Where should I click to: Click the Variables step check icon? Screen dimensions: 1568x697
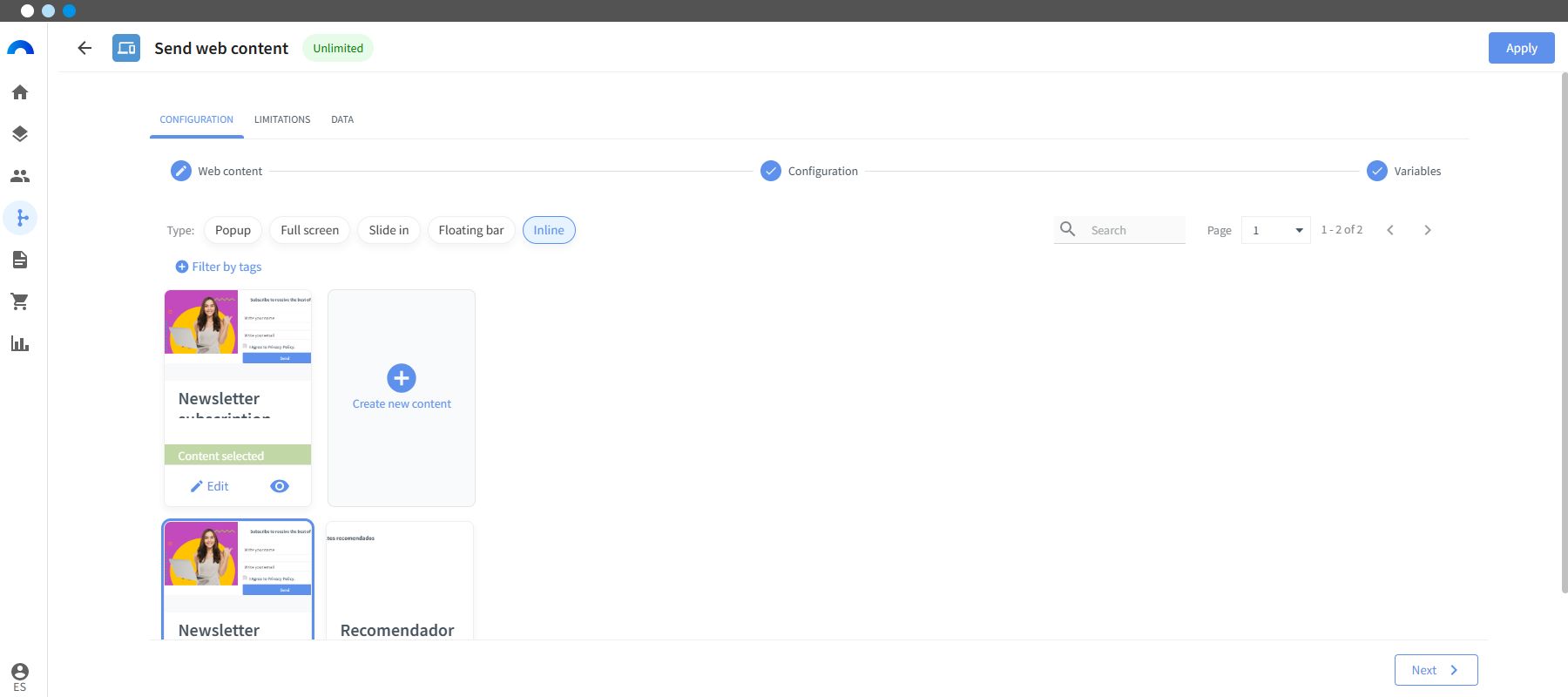(1377, 171)
